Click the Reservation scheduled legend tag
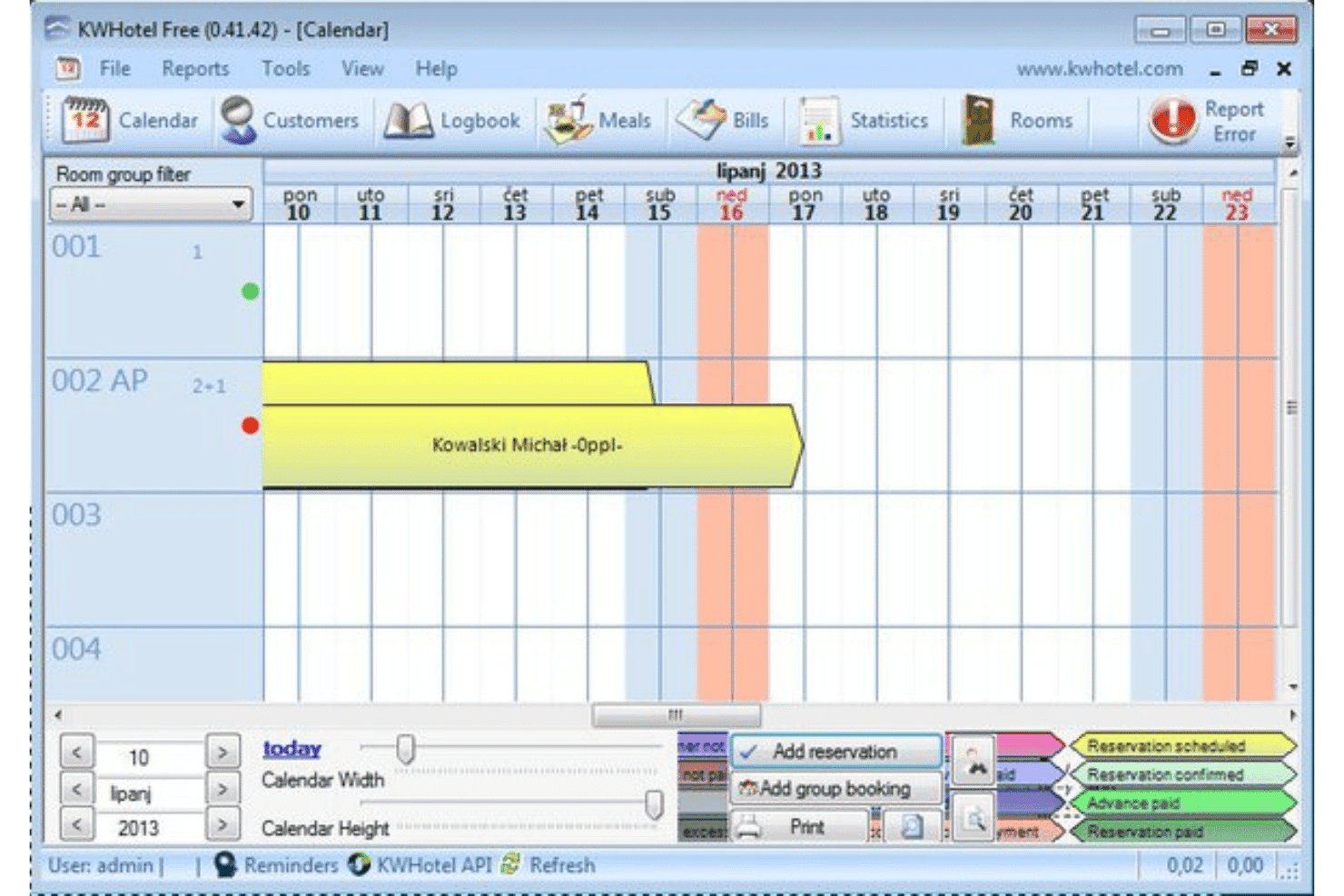The width and height of the screenshot is (1344, 896). 1182,746
